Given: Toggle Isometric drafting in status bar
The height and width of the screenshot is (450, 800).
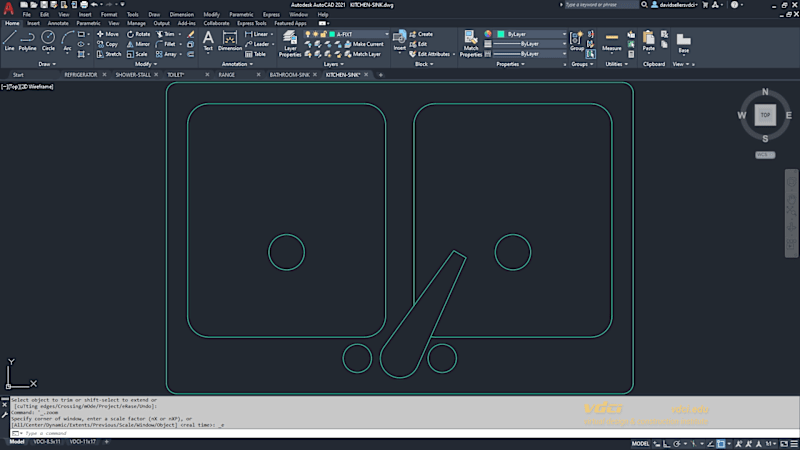Looking at the screenshot, I should pyautogui.click(x=693, y=444).
